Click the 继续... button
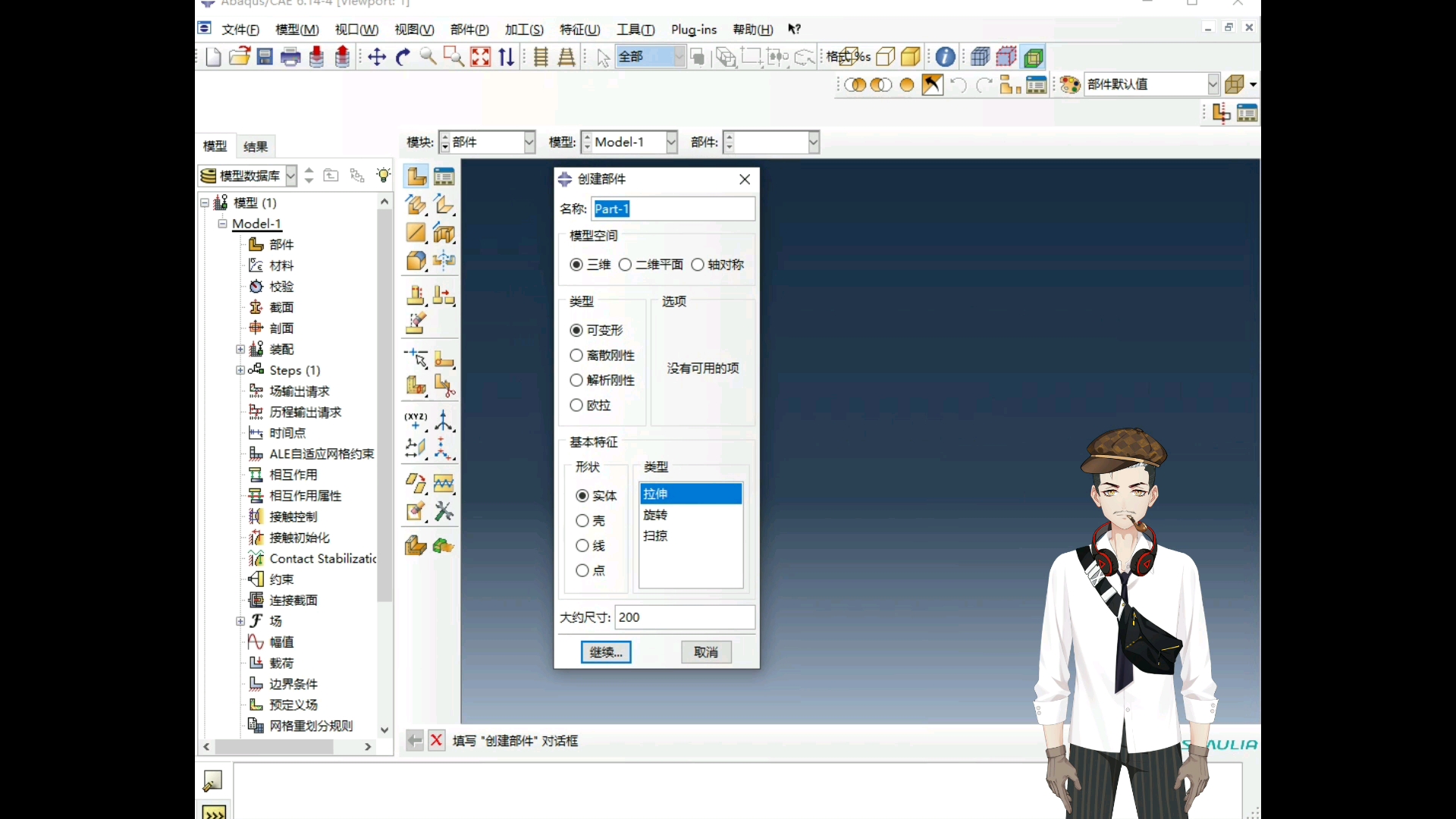The image size is (1456, 819). coord(605,652)
